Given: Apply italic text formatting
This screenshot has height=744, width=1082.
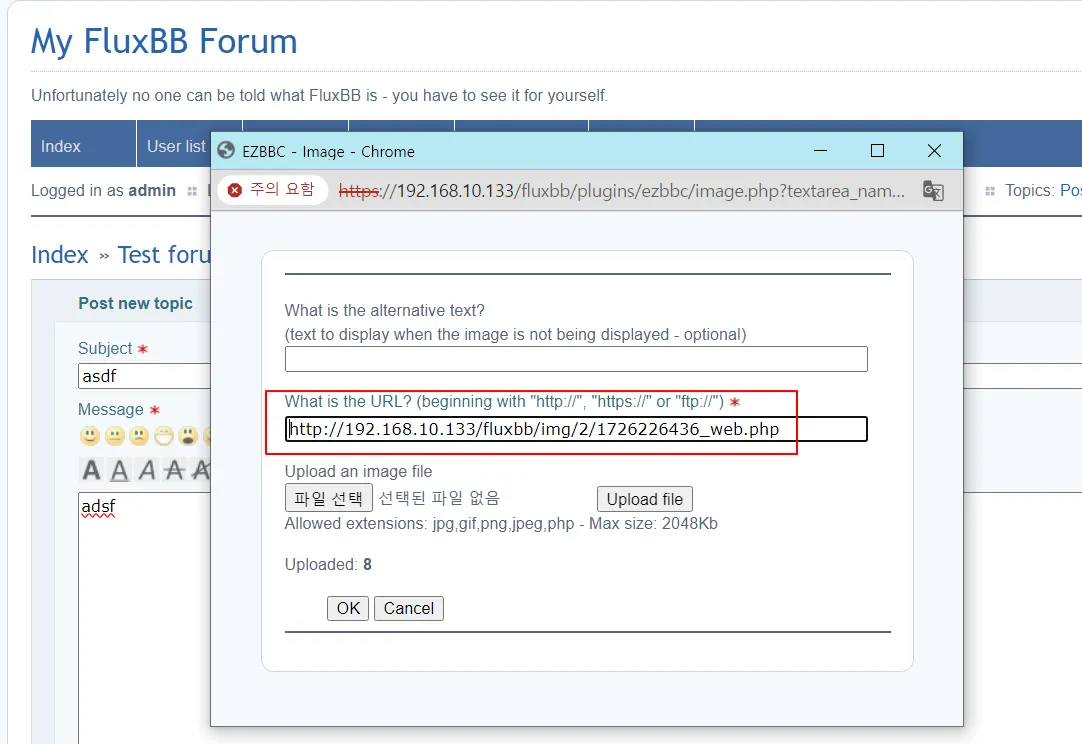Looking at the screenshot, I should click(x=147, y=470).
